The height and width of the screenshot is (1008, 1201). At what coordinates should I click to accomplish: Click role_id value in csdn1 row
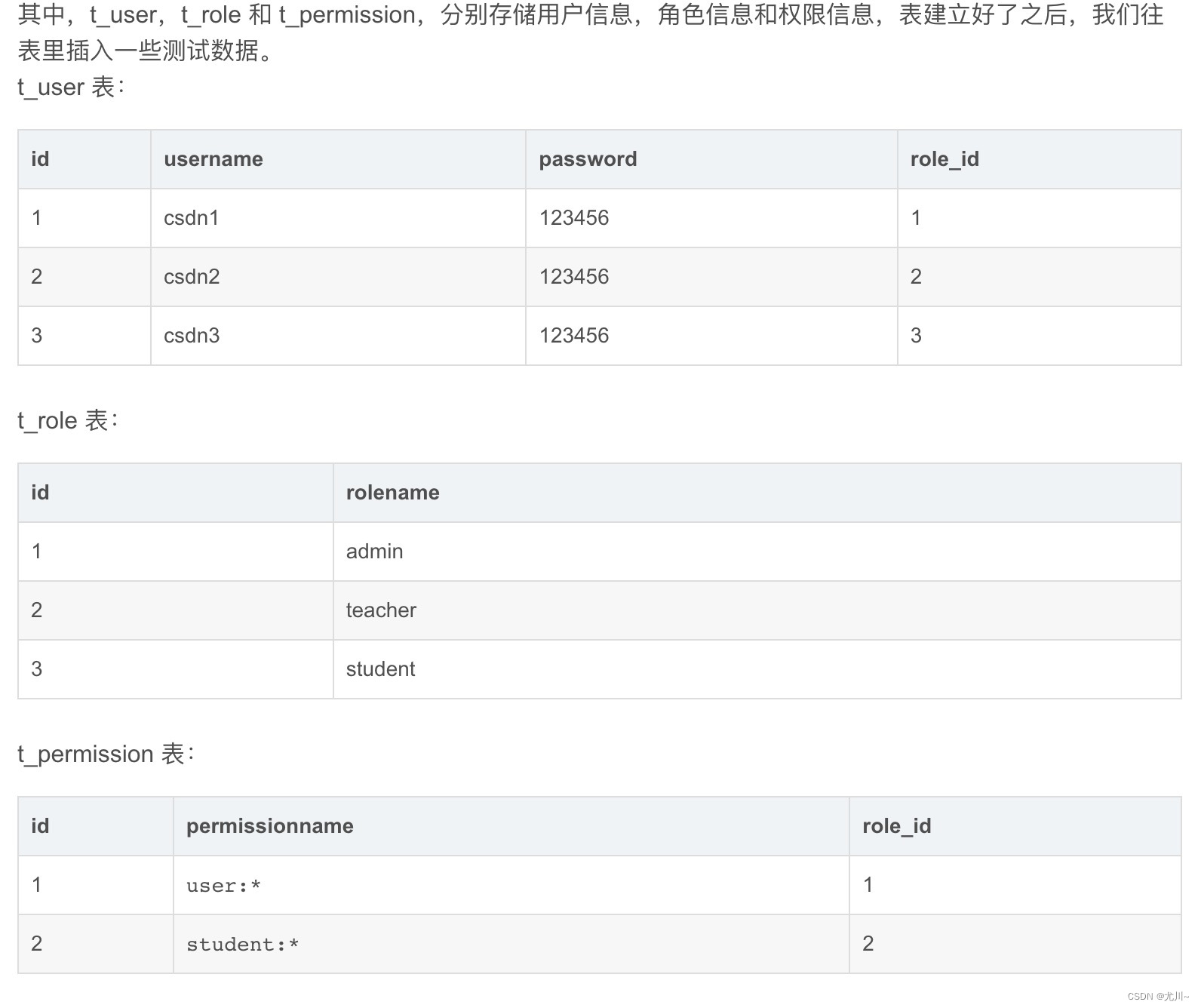pyautogui.click(x=1039, y=218)
